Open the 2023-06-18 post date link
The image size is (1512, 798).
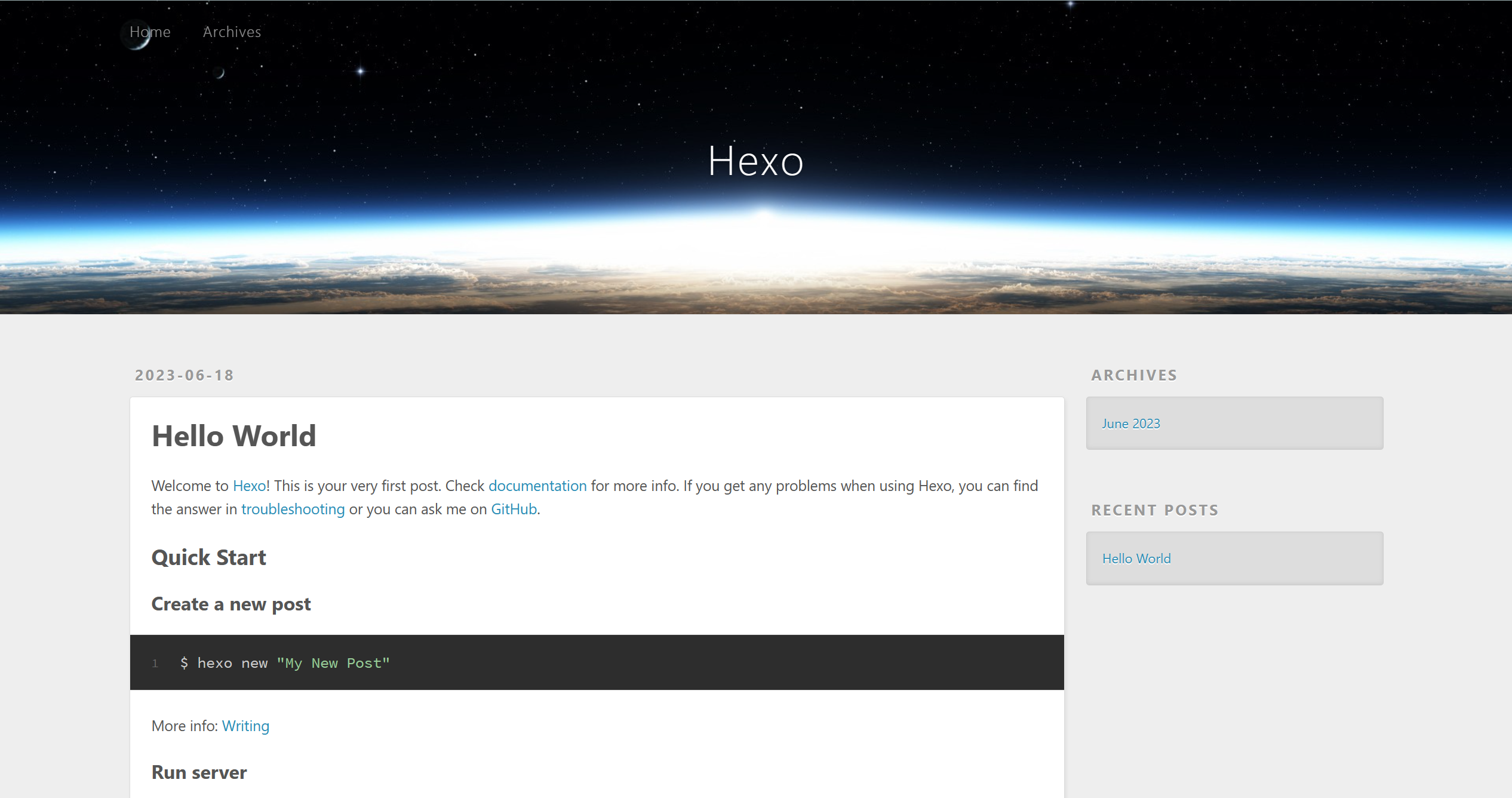tap(184, 375)
